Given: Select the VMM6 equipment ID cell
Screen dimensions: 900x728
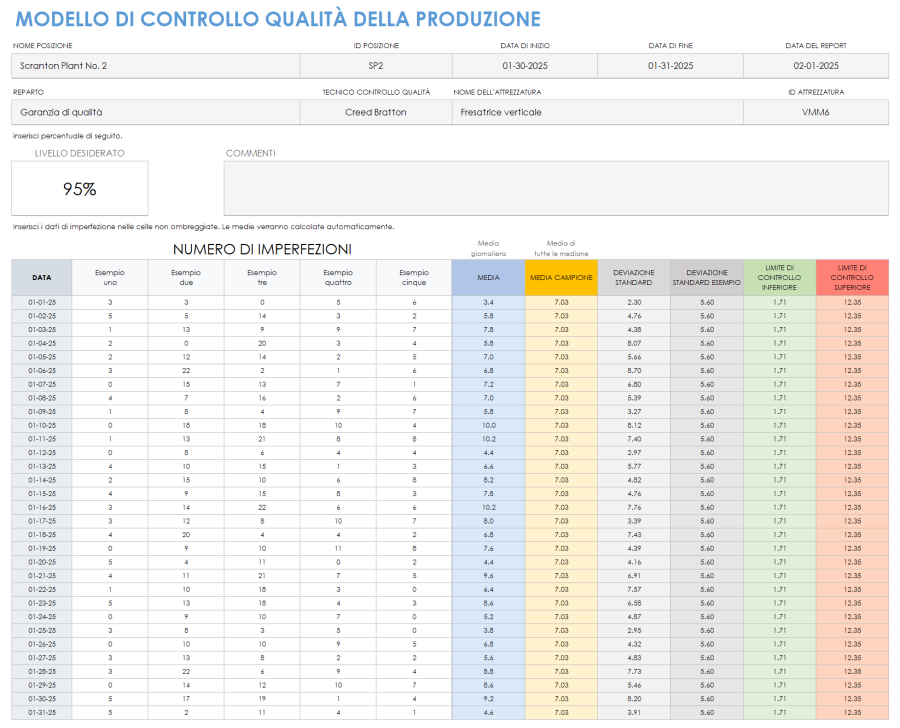Looking at the screenshot, I should pos(815,112).
